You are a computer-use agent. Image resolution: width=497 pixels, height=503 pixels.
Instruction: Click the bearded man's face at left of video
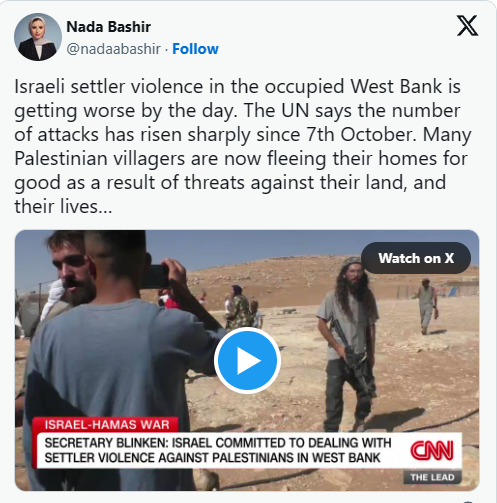coord(73,271)
